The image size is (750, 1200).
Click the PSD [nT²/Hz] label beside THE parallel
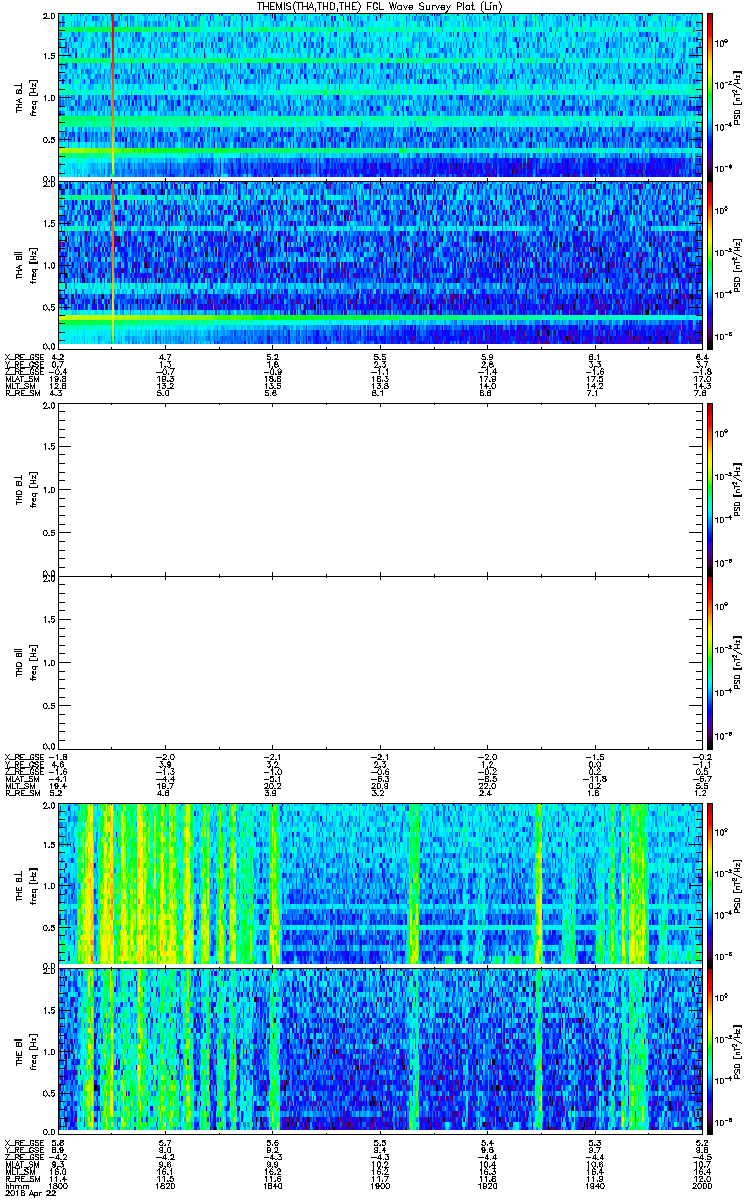pyautogui.click(x=737, y=1050)
